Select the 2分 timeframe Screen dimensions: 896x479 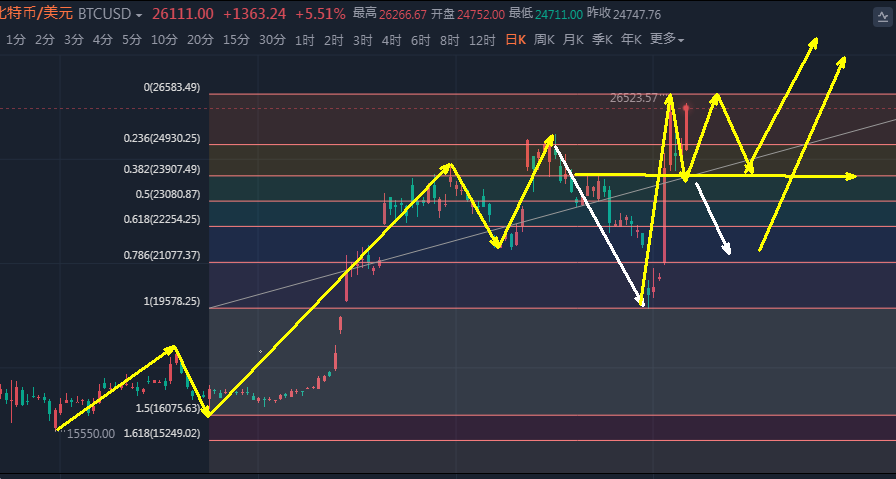coord(45,40)
